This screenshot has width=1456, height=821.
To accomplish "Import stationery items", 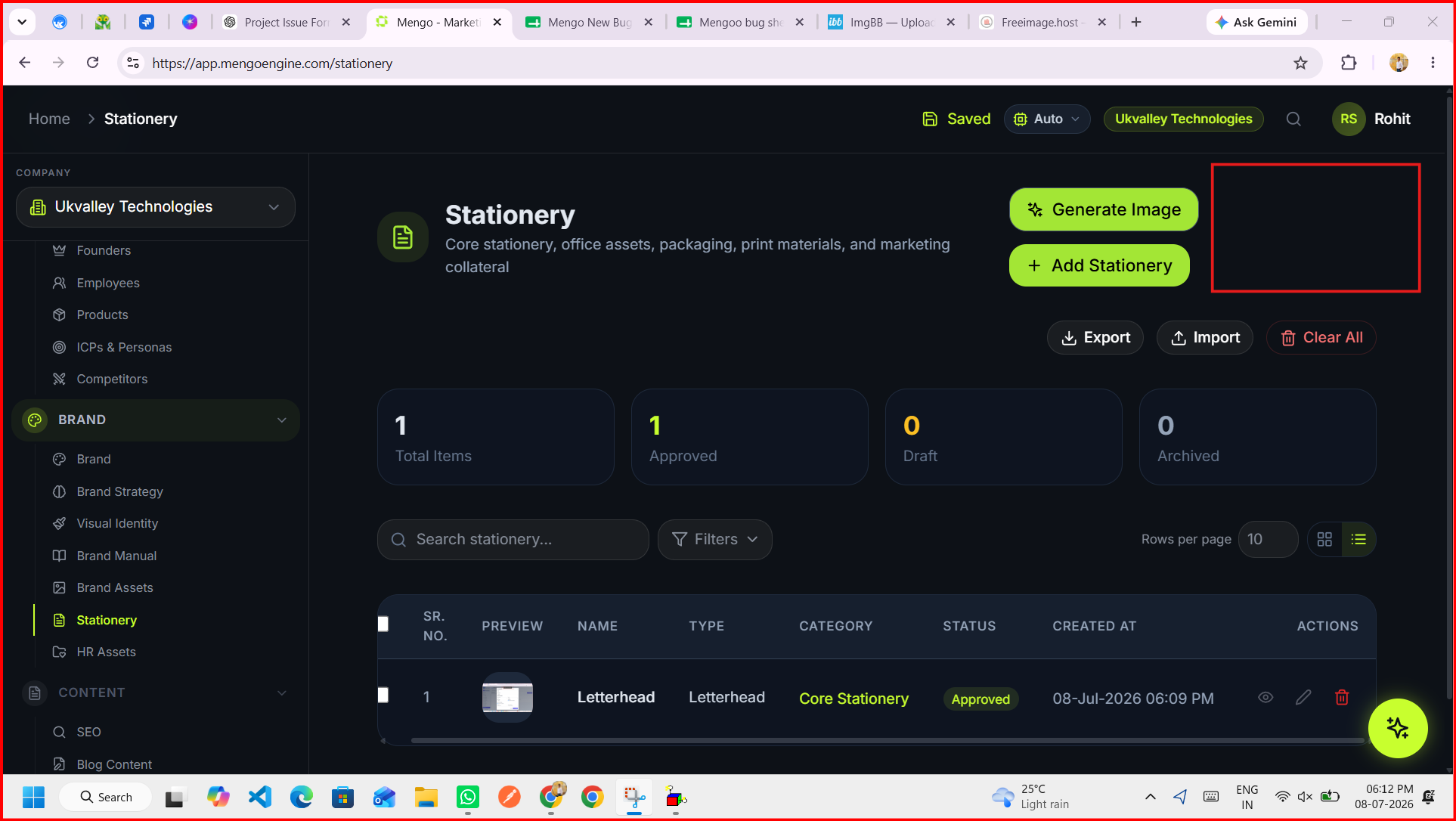I will click(1205, 337).
